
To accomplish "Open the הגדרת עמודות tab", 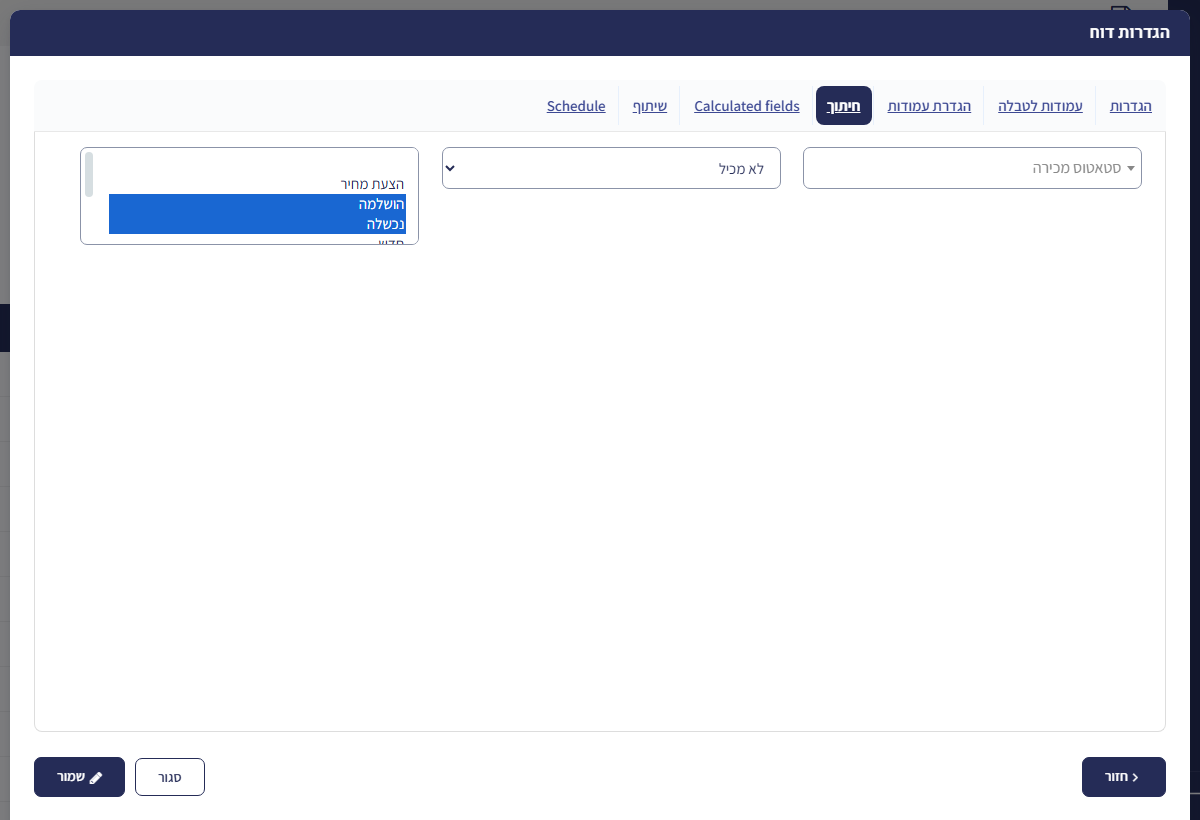I will (x=929, y=106).
